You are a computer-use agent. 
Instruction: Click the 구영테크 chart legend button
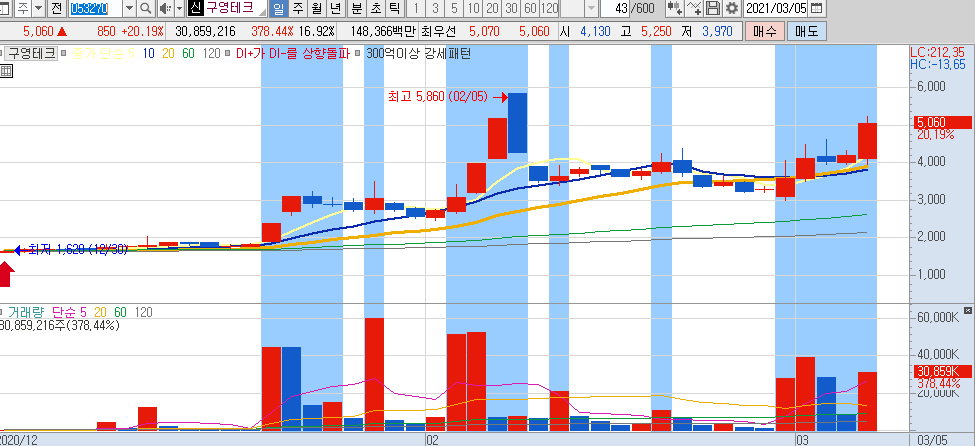click(31, 54)
